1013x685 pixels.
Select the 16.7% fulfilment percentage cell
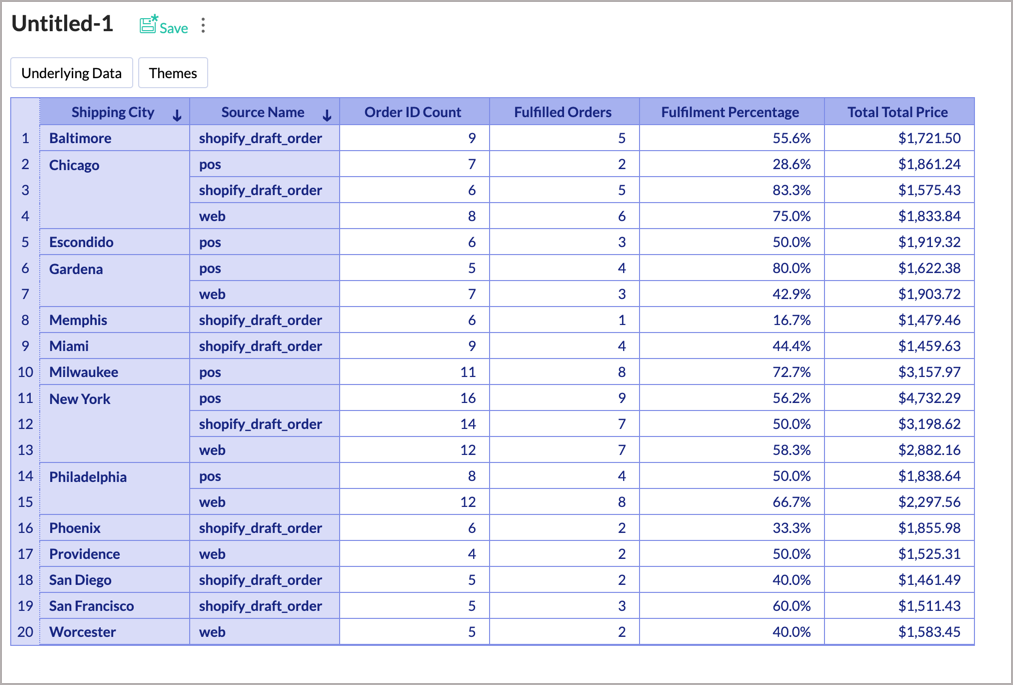click(x=791, y=320)
